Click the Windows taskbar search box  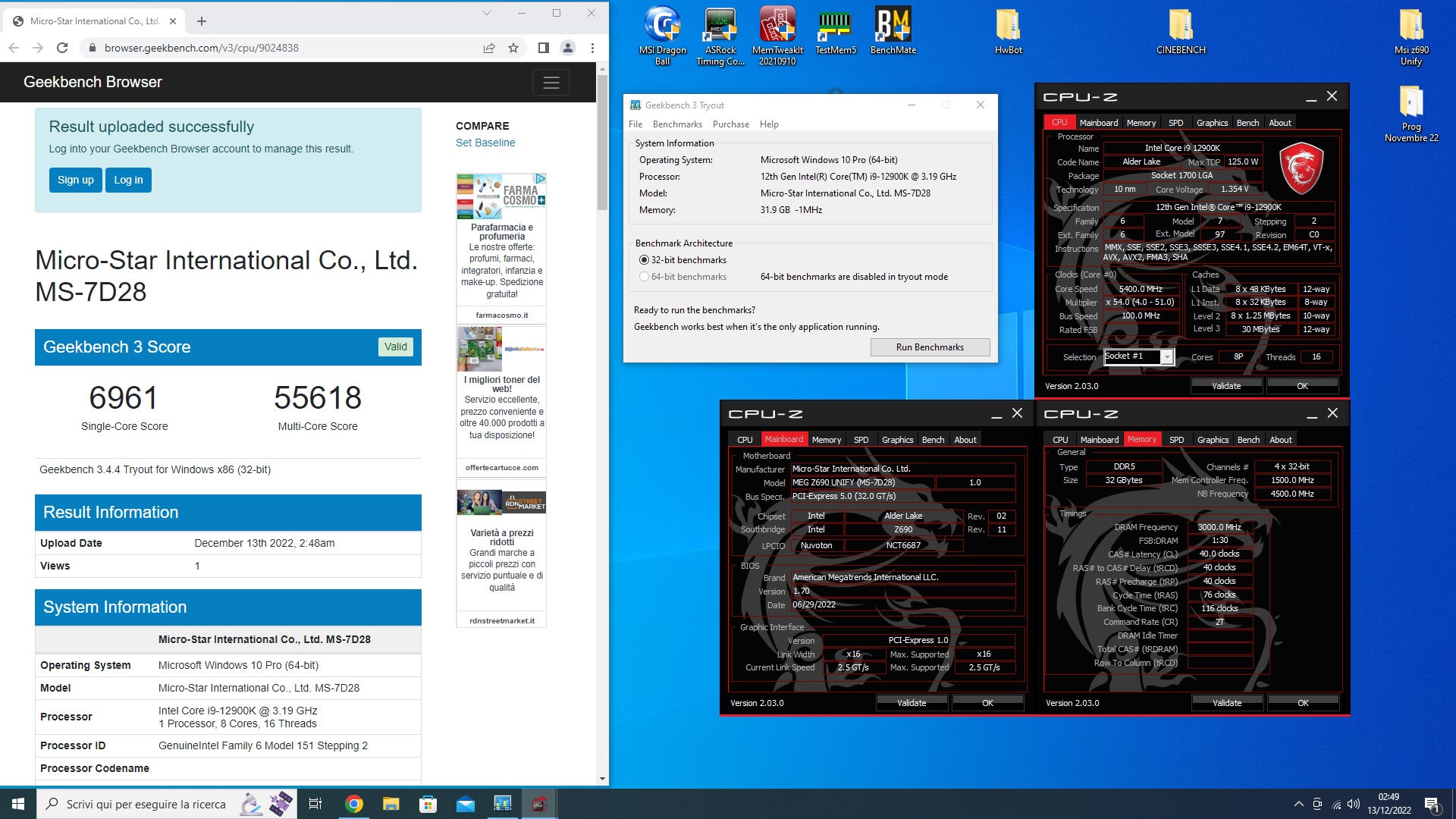point(165,804)
